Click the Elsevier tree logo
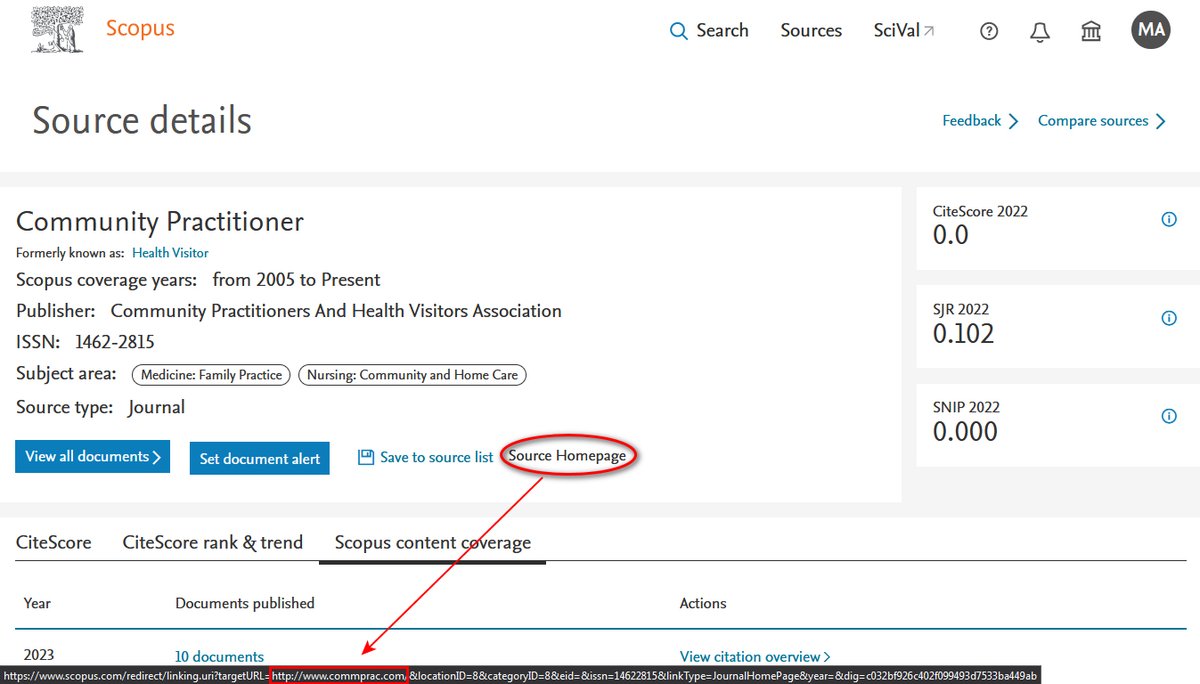Image resolution: width=1200 pixels, height=684 pixels. click(56, 30)
